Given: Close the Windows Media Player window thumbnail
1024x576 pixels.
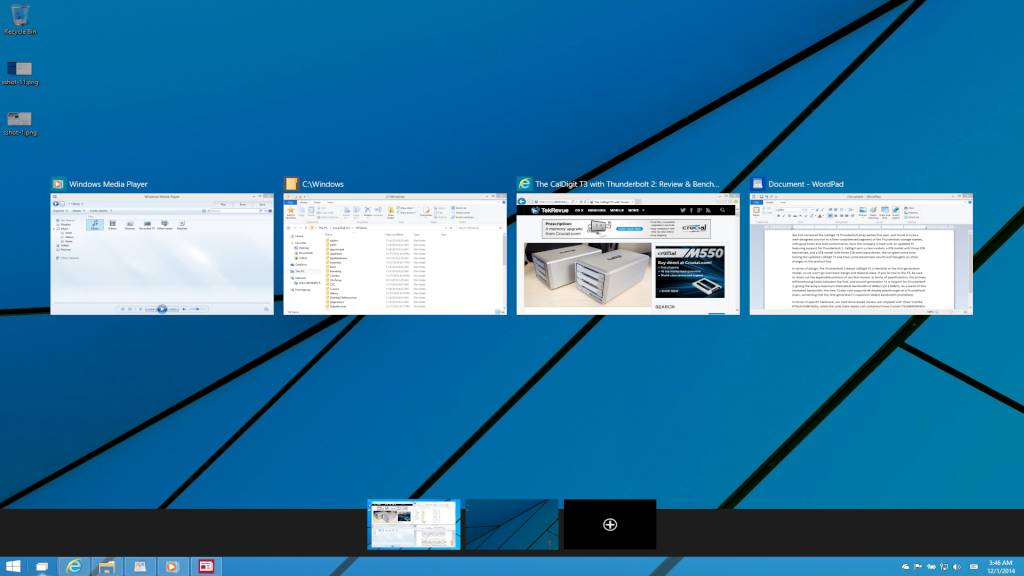Looking at the screenshot, I should pyautogui.click(x=266, y=184).
